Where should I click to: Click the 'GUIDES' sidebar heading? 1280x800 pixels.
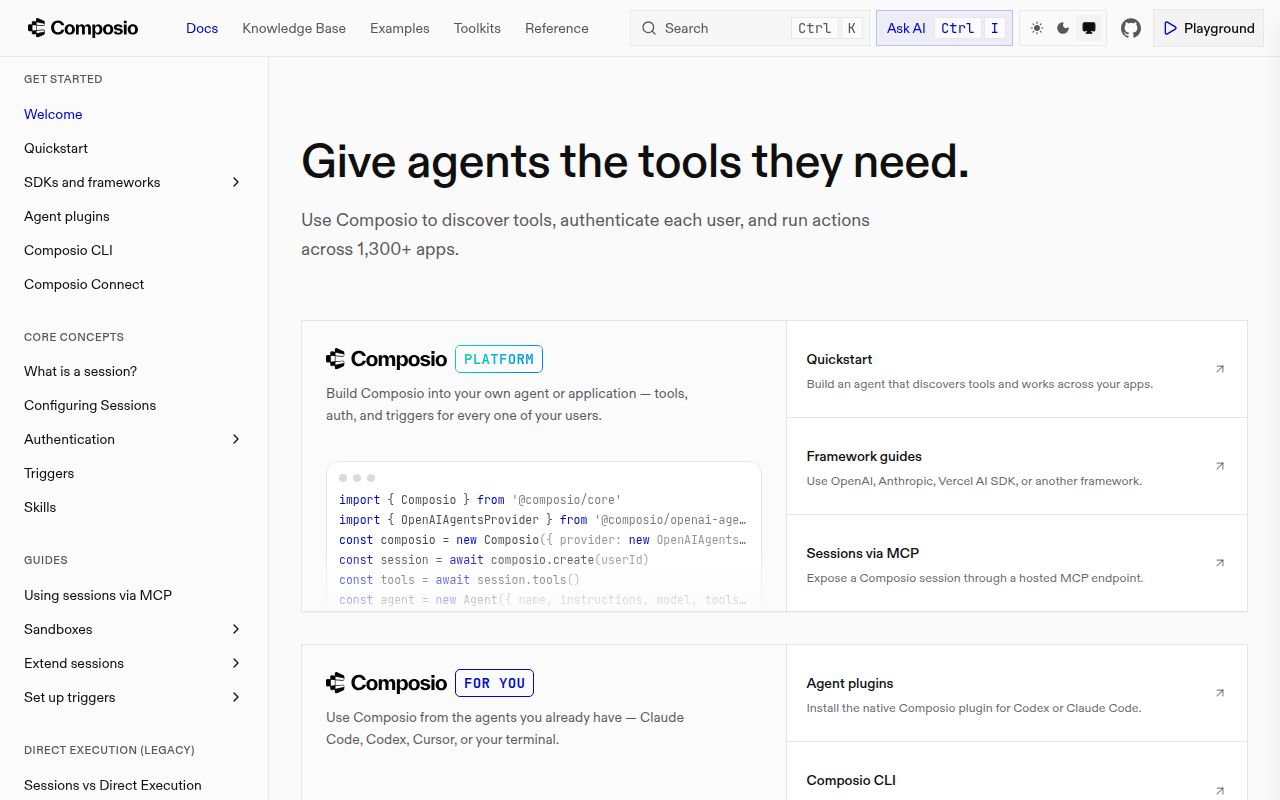[46, 560]
